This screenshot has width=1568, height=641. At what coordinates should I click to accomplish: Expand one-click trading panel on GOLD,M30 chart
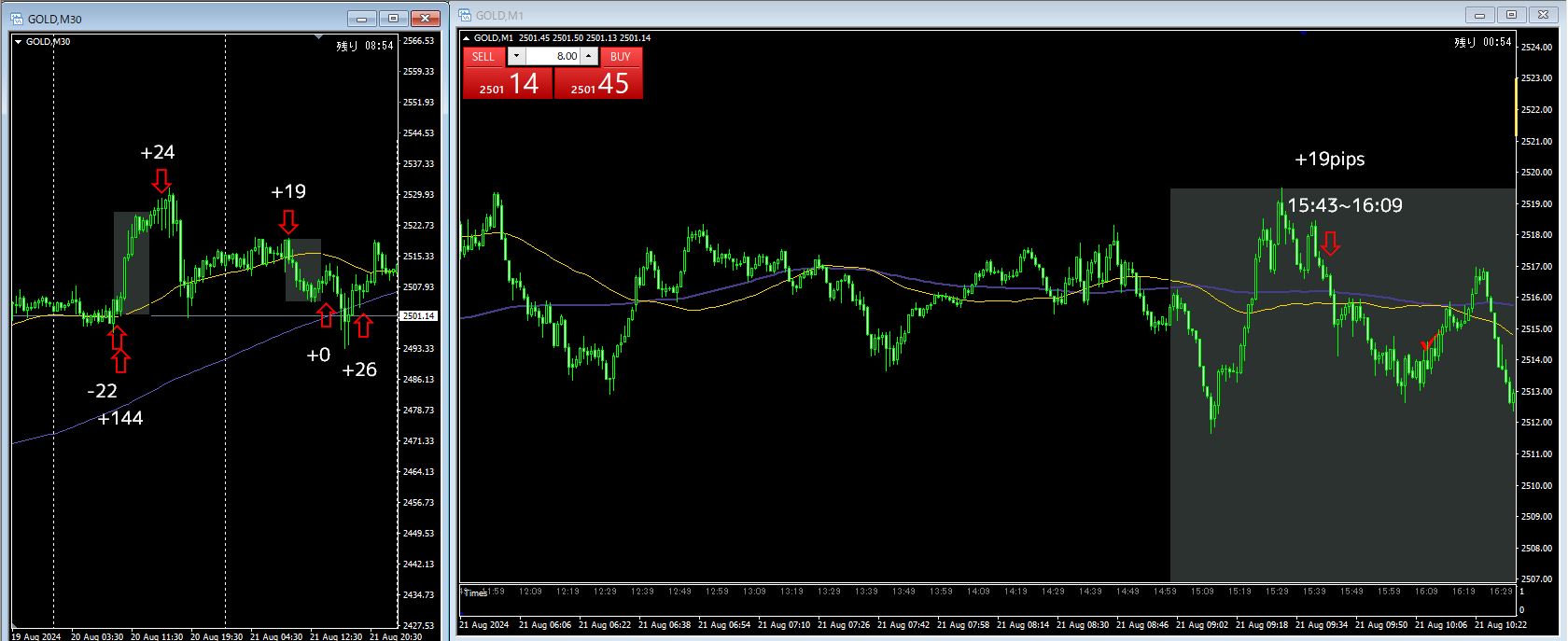[x=18, y=42]
